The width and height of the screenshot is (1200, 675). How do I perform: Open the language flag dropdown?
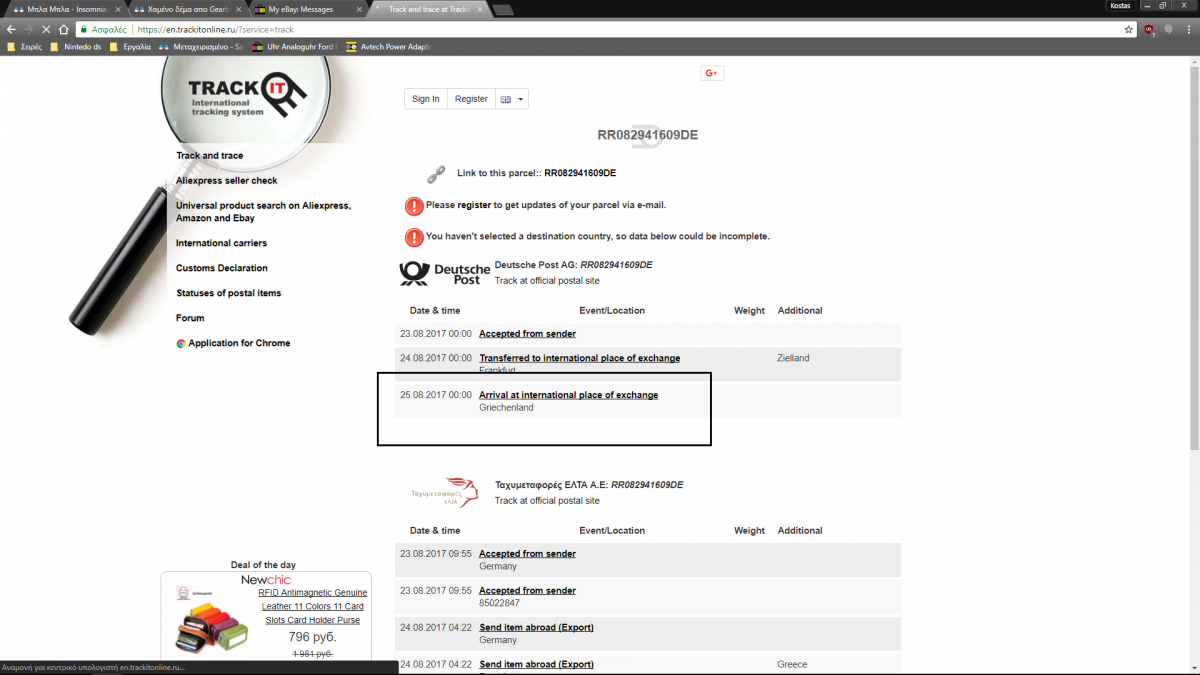pos(512,99)
